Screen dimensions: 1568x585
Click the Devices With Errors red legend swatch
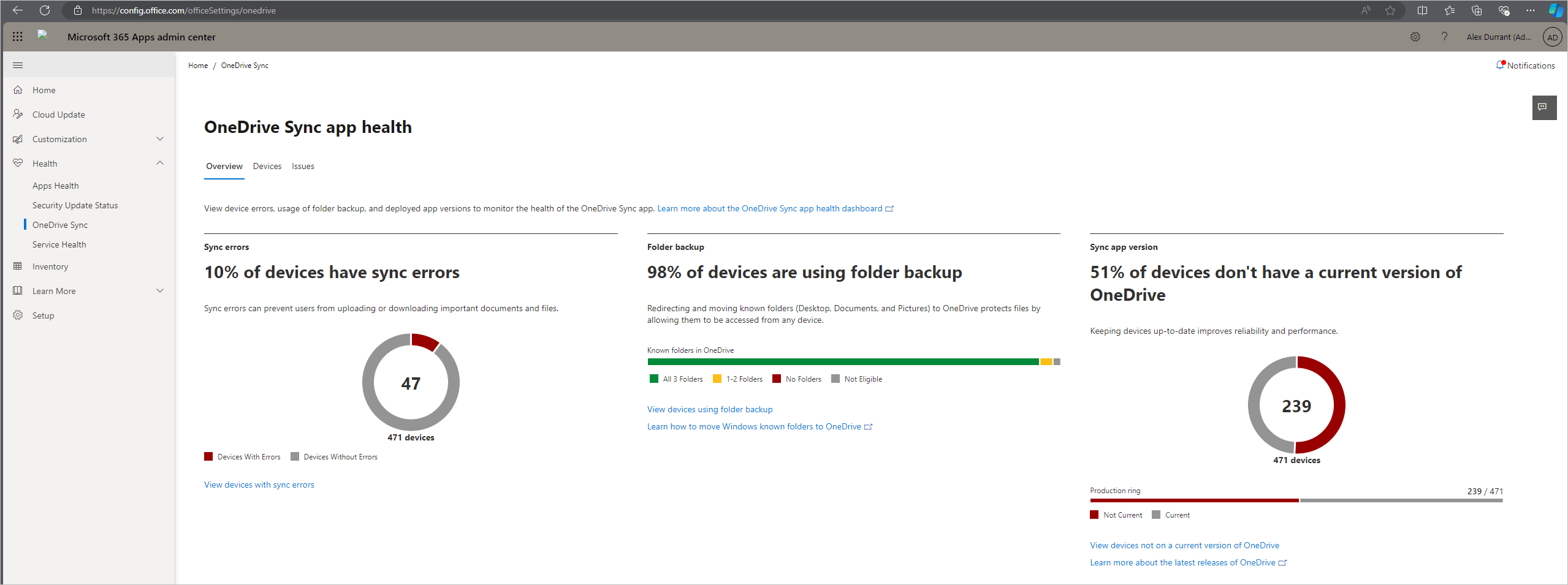[208, 456]
